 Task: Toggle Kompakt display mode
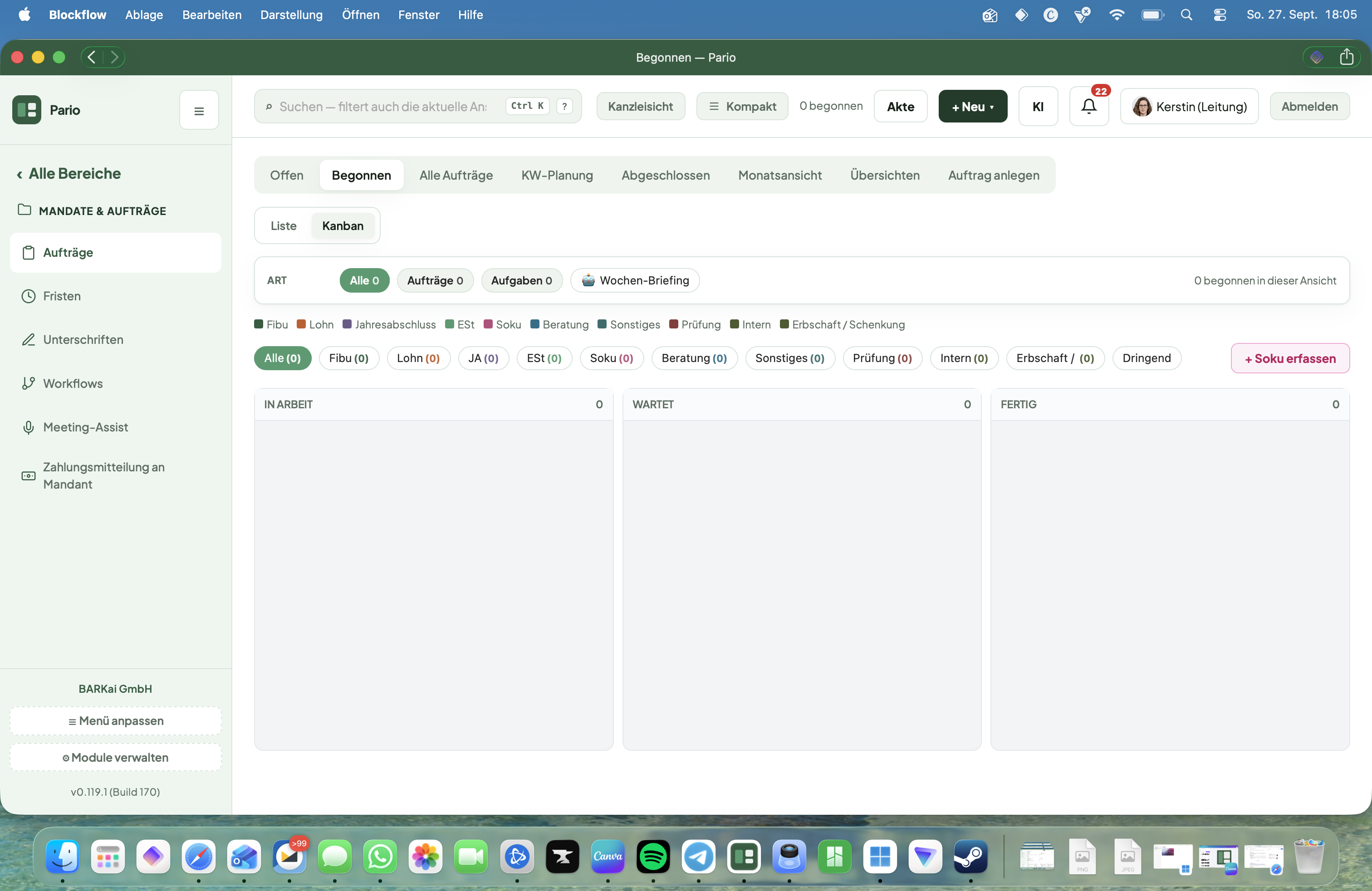[742, 106]
